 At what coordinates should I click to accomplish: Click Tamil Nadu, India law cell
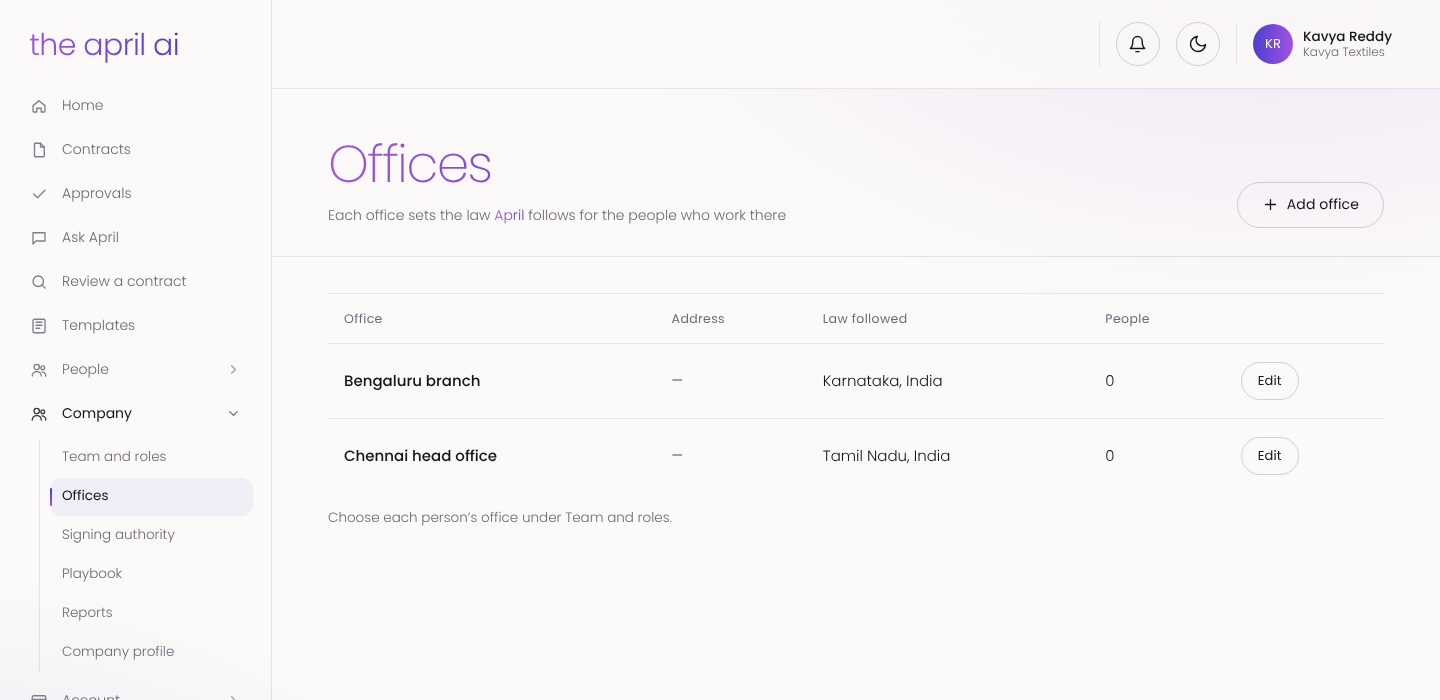(x=886, y=456)
